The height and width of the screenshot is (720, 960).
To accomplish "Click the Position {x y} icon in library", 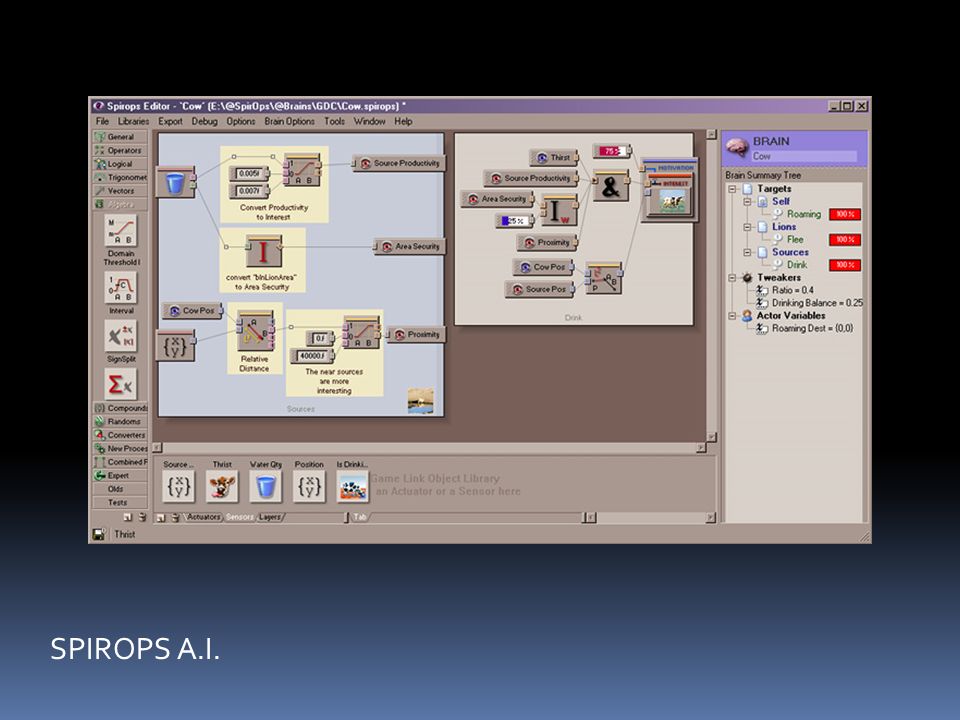I will (309, 487).
